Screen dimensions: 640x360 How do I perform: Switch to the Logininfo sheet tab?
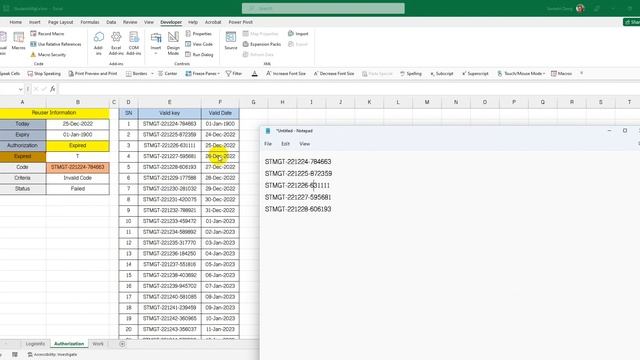click(35, 344)
